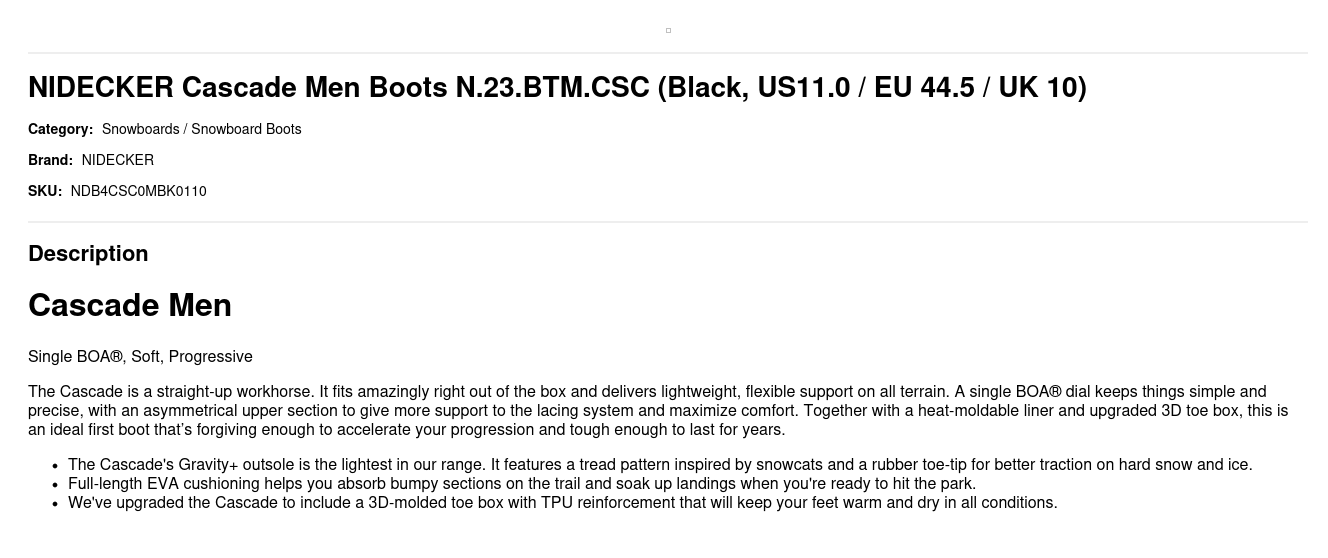Image resolution: width=1328 pixels, height=558 pixels.
Task: Click the Brand label
Action: pos(50,160)
